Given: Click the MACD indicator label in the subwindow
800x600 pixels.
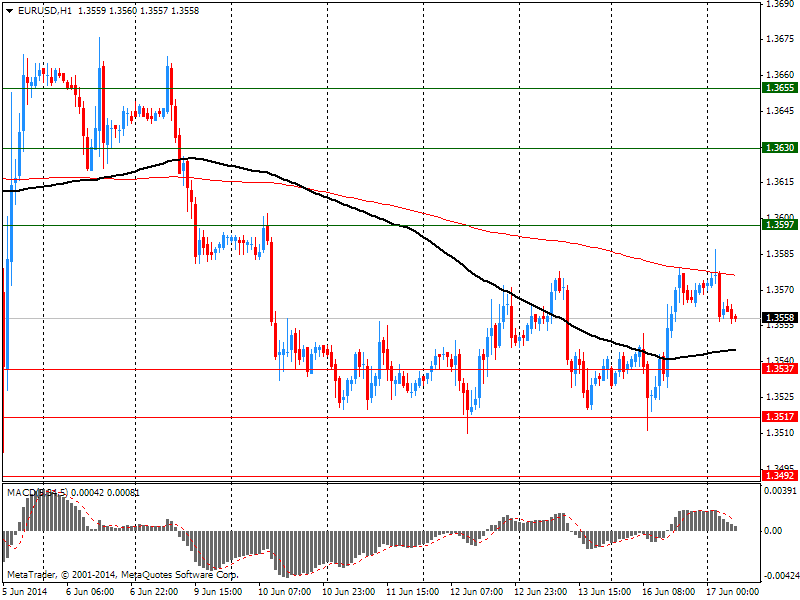Looking at the screenshot, I should coord(73,493).
